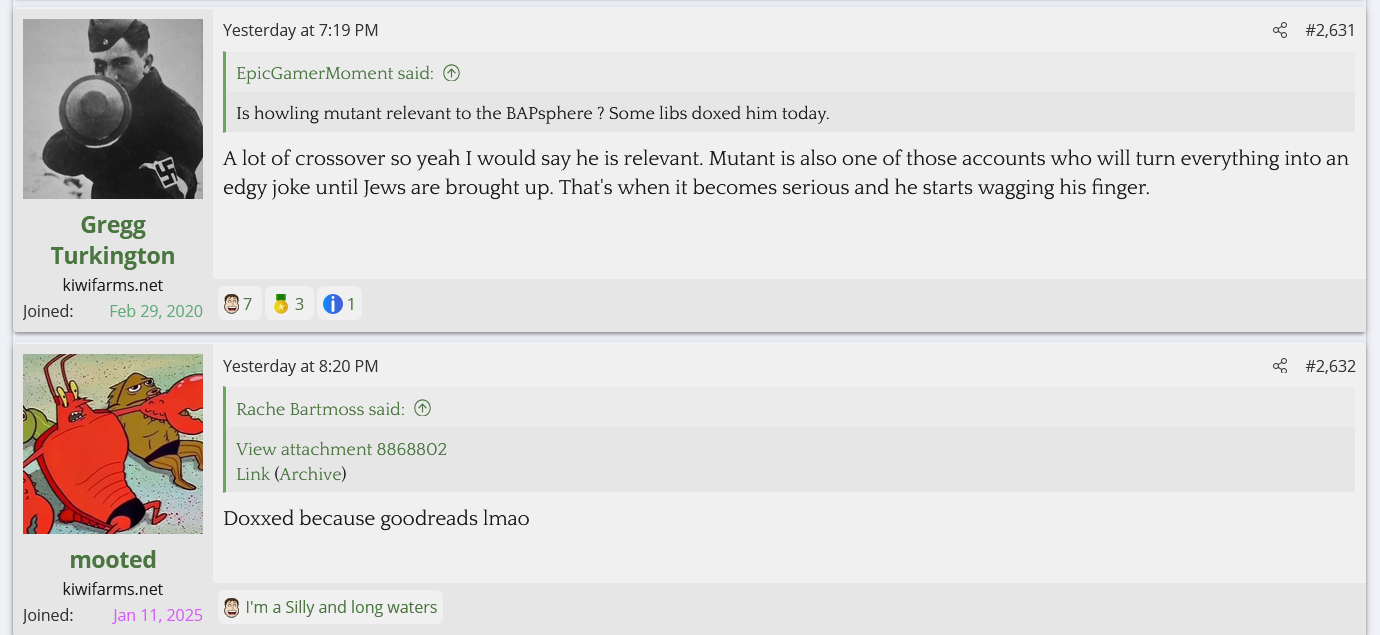Click "View attachment 8868802" link

[x=341, y=449]
